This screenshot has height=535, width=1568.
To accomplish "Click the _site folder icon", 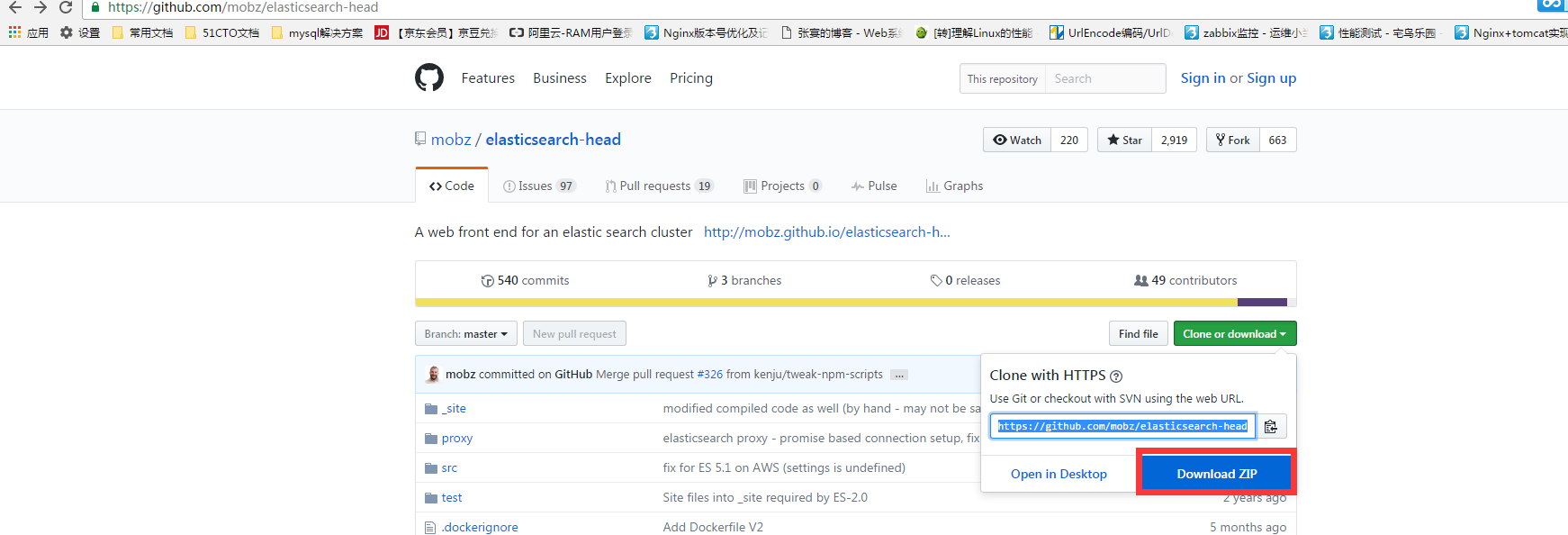I will (x=430, y=409).
